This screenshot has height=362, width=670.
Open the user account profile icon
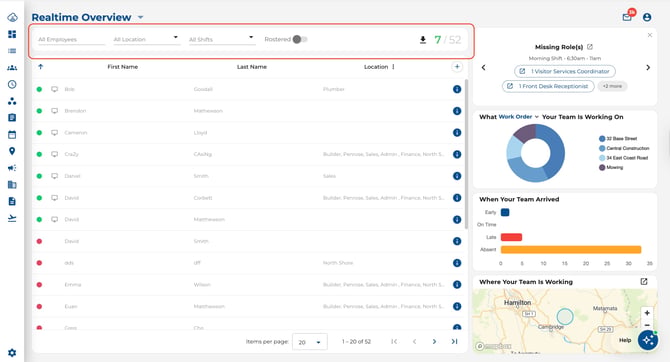point(647,17)
